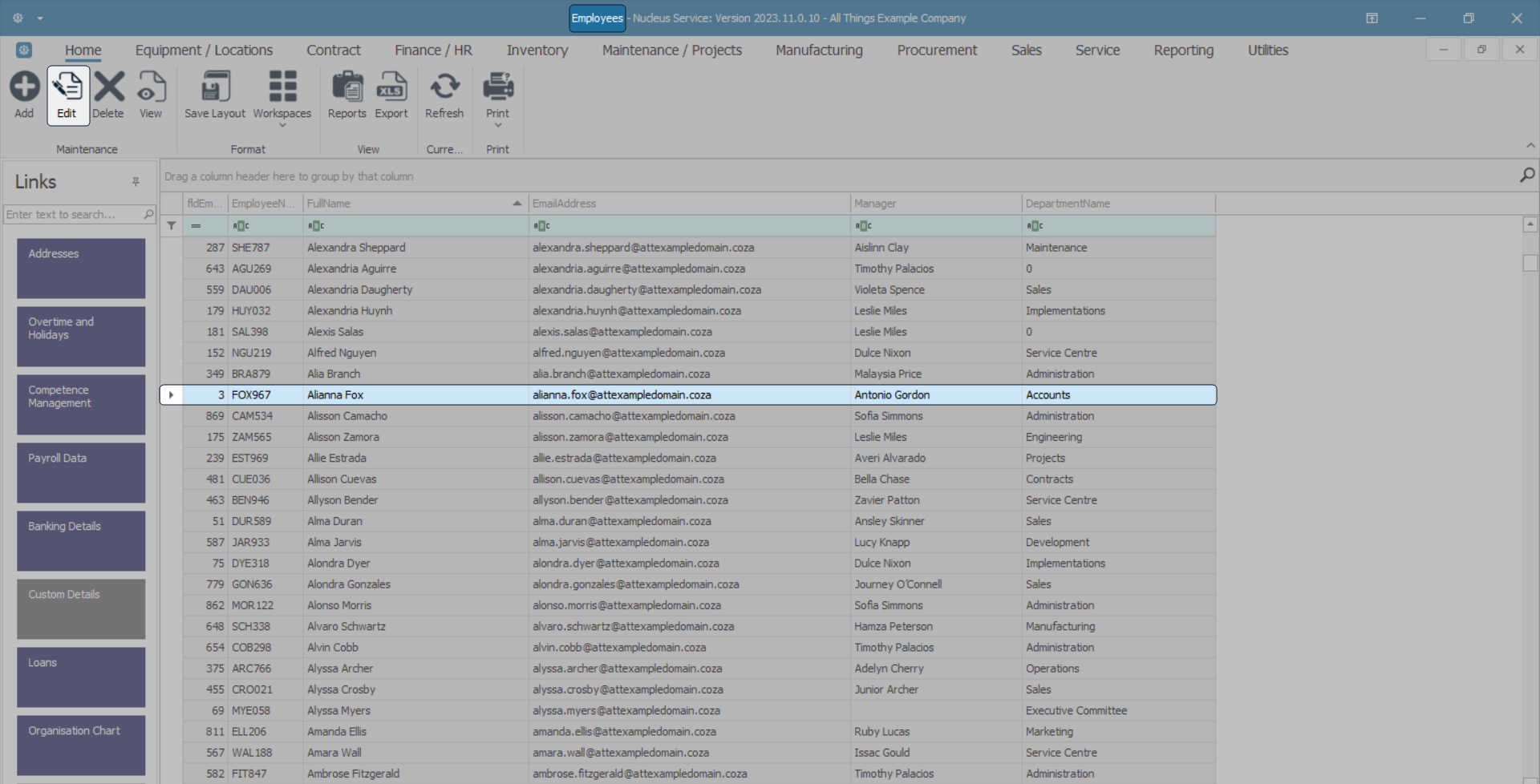
Task: Open the Finance / HR tab
Action: [x=433, y=50]
